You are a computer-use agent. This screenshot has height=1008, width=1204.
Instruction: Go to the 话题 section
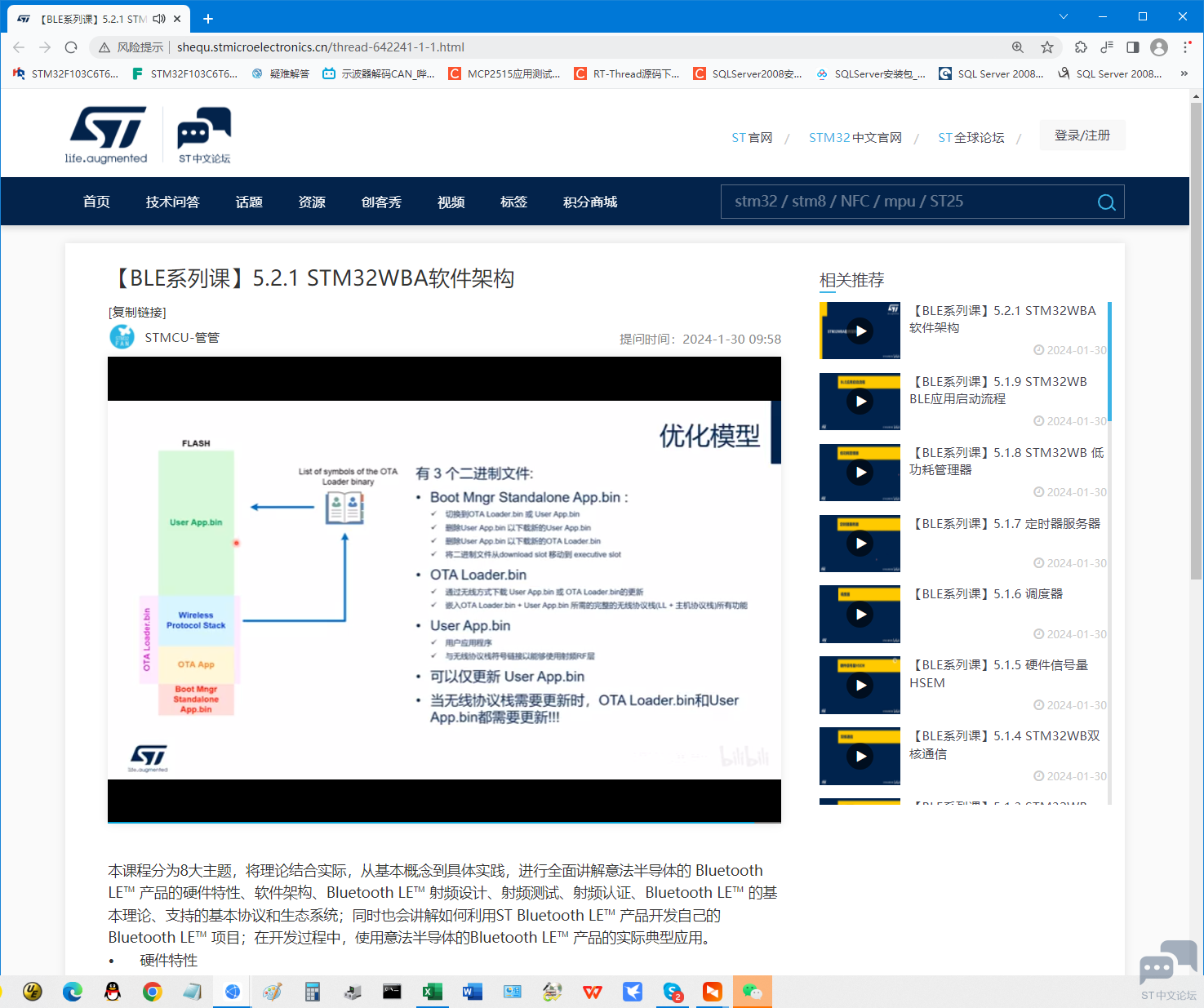click(249, 202)
